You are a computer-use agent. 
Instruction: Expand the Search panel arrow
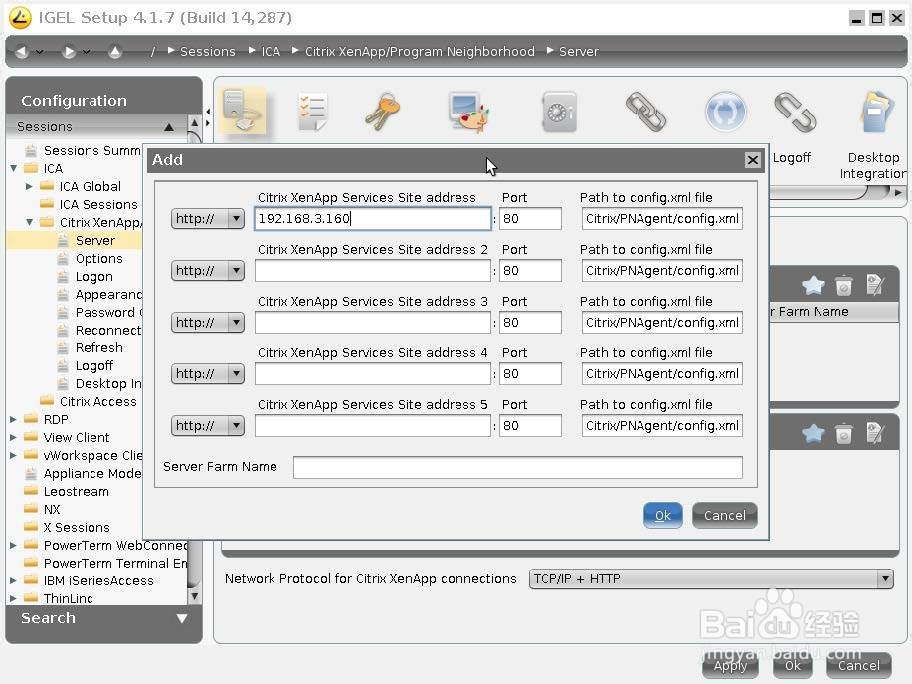(x=181, y=618)
